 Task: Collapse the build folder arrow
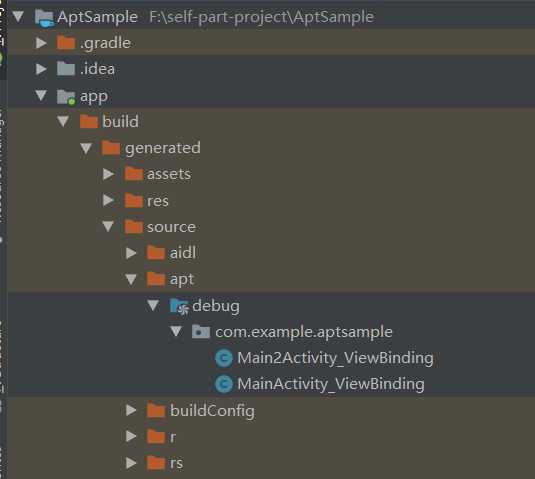click(63, 121)
